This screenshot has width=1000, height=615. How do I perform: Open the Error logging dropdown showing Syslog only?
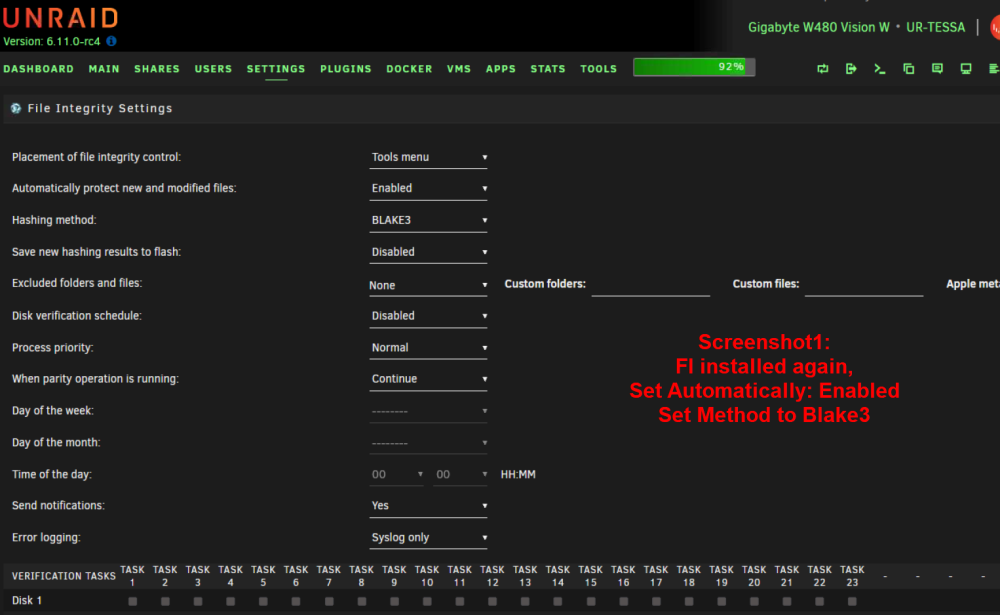click(428, 537)
